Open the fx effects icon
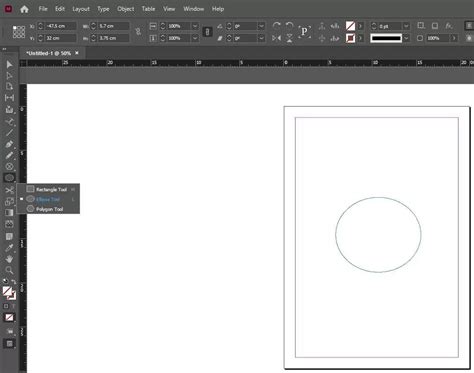Viewport: 474px width, 373px height. (449, 26)
